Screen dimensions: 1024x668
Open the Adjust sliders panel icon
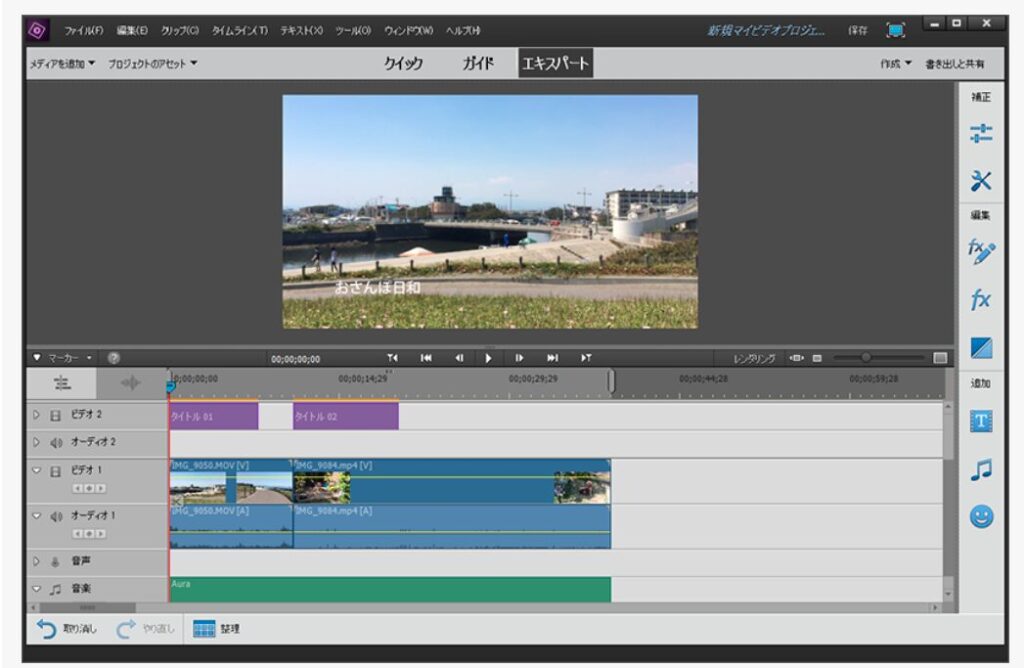981,134
